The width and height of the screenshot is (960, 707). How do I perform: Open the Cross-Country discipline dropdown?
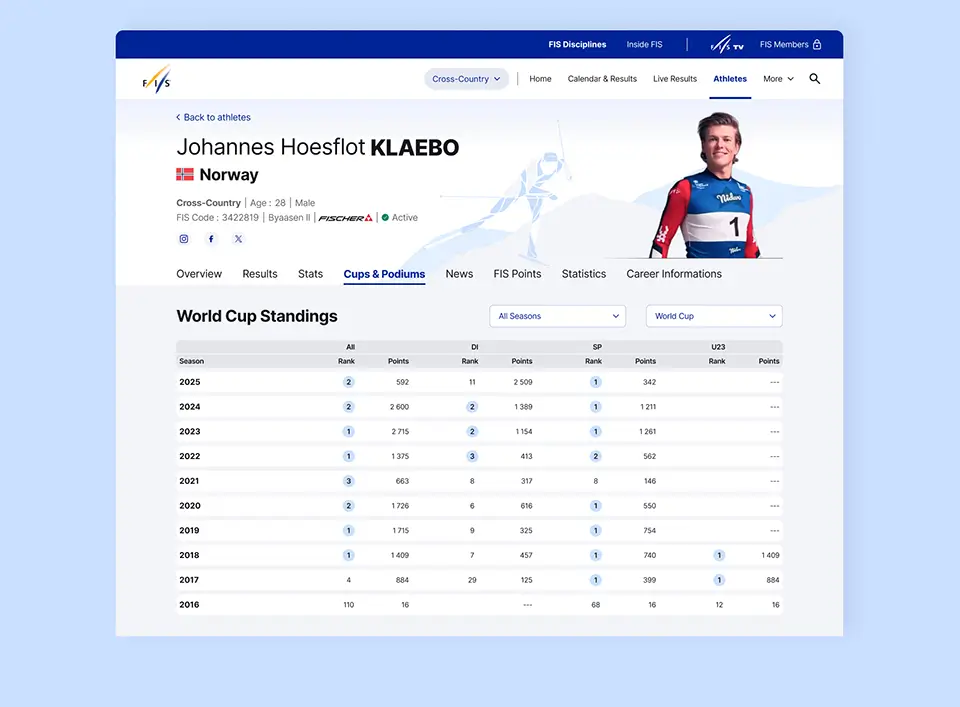coord(467,79)
